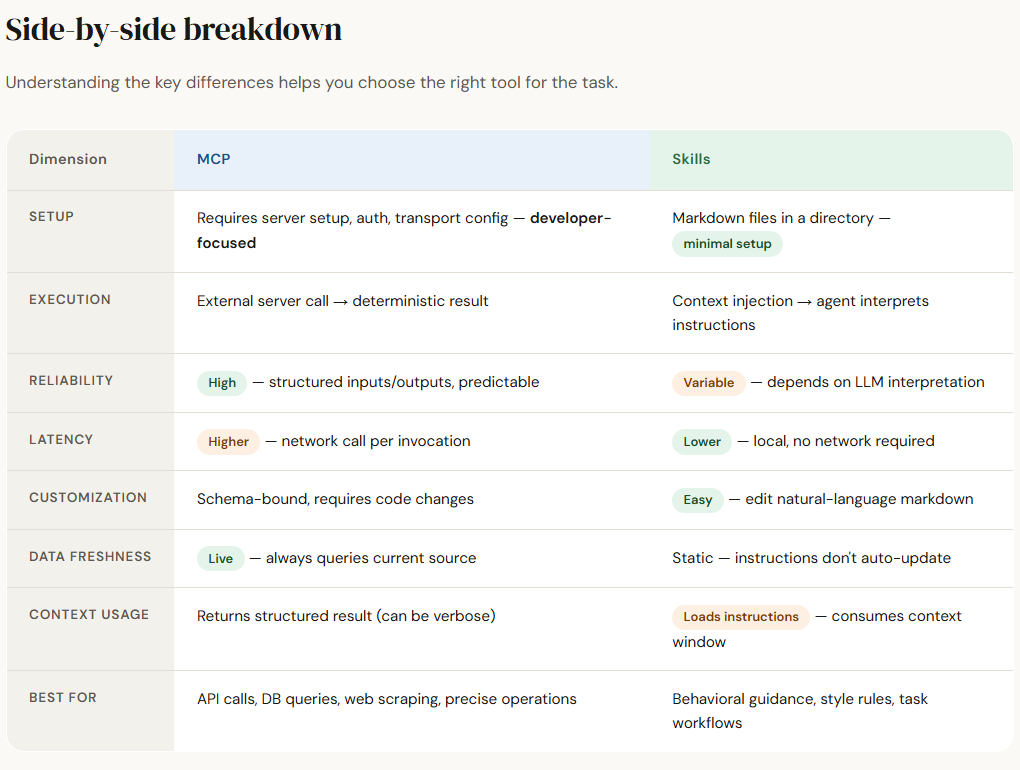
Task: Select the BEST FOR row label
Action: tap(63, 698)
